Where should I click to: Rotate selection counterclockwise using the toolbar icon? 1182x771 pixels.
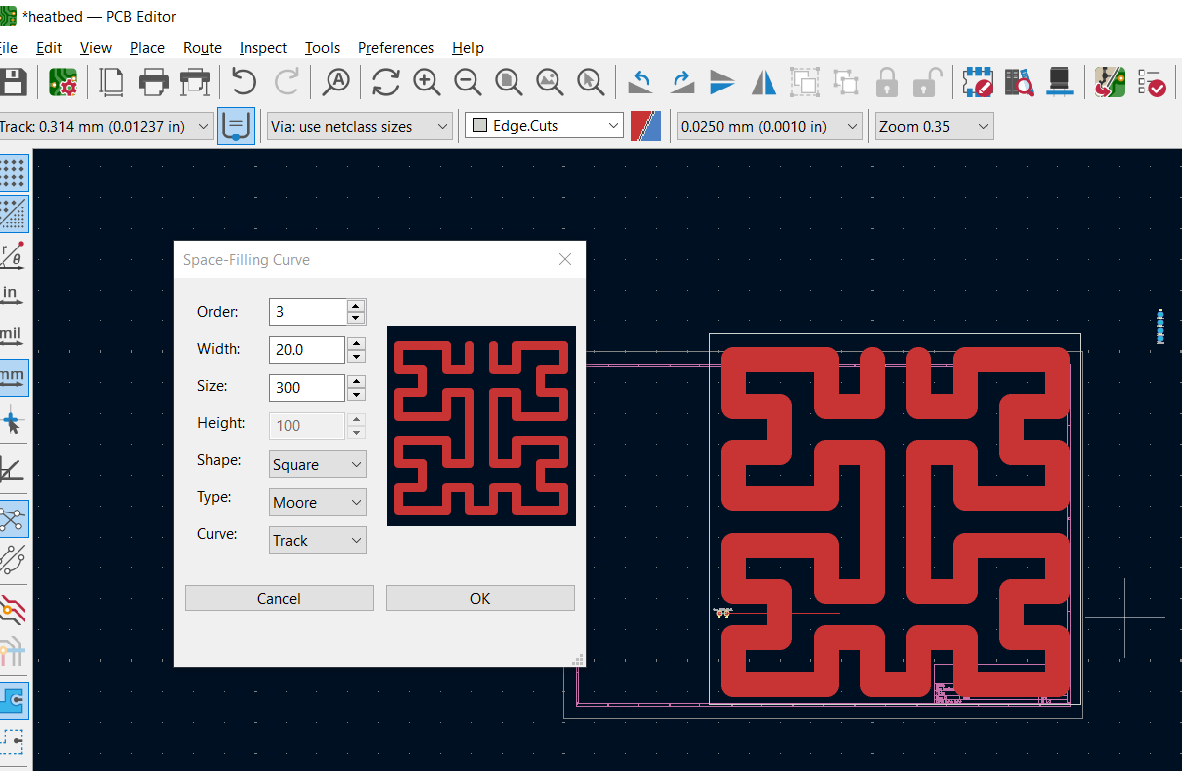640,82
